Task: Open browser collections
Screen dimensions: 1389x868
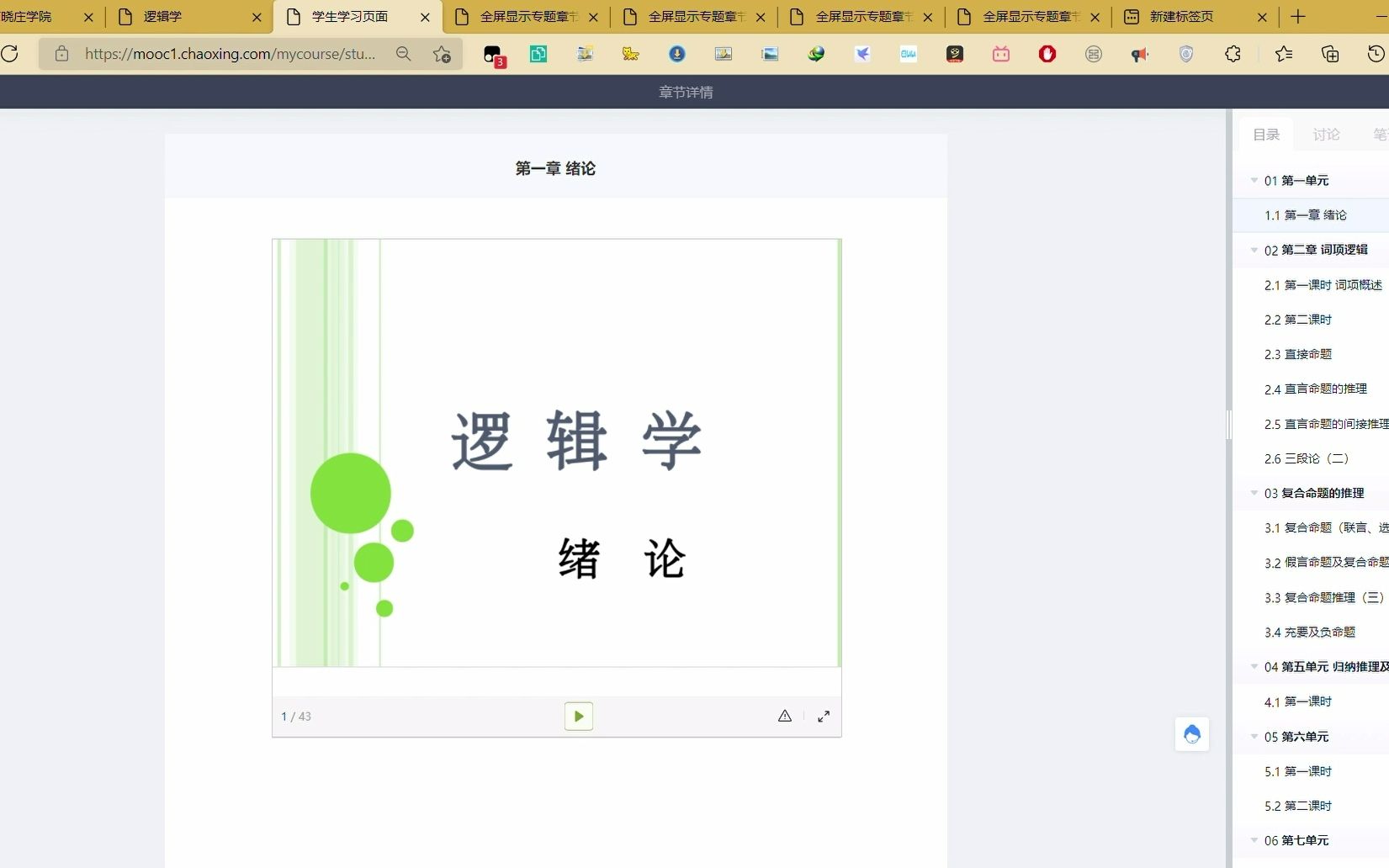Action: click(1330, 54)
